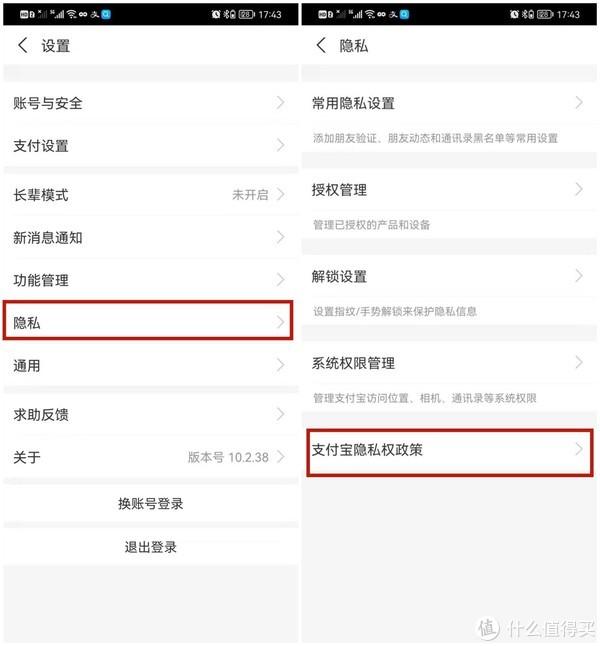Tap Wi-Fi icon in right status bar
The height and width of the screenshot is (646, 600).
pos(370,14)
